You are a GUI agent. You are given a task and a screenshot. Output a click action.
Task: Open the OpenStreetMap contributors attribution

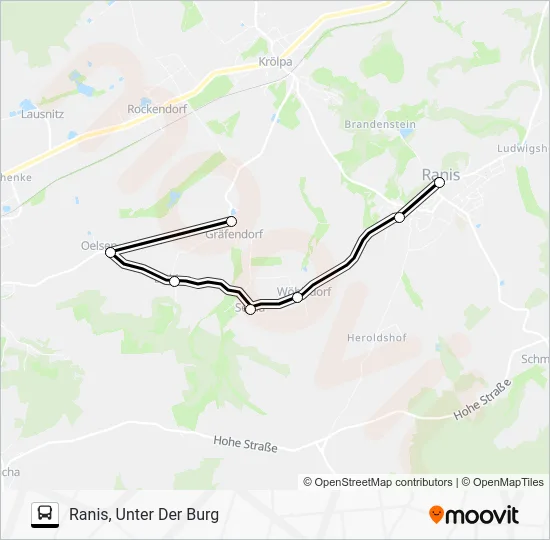[378, 482]
